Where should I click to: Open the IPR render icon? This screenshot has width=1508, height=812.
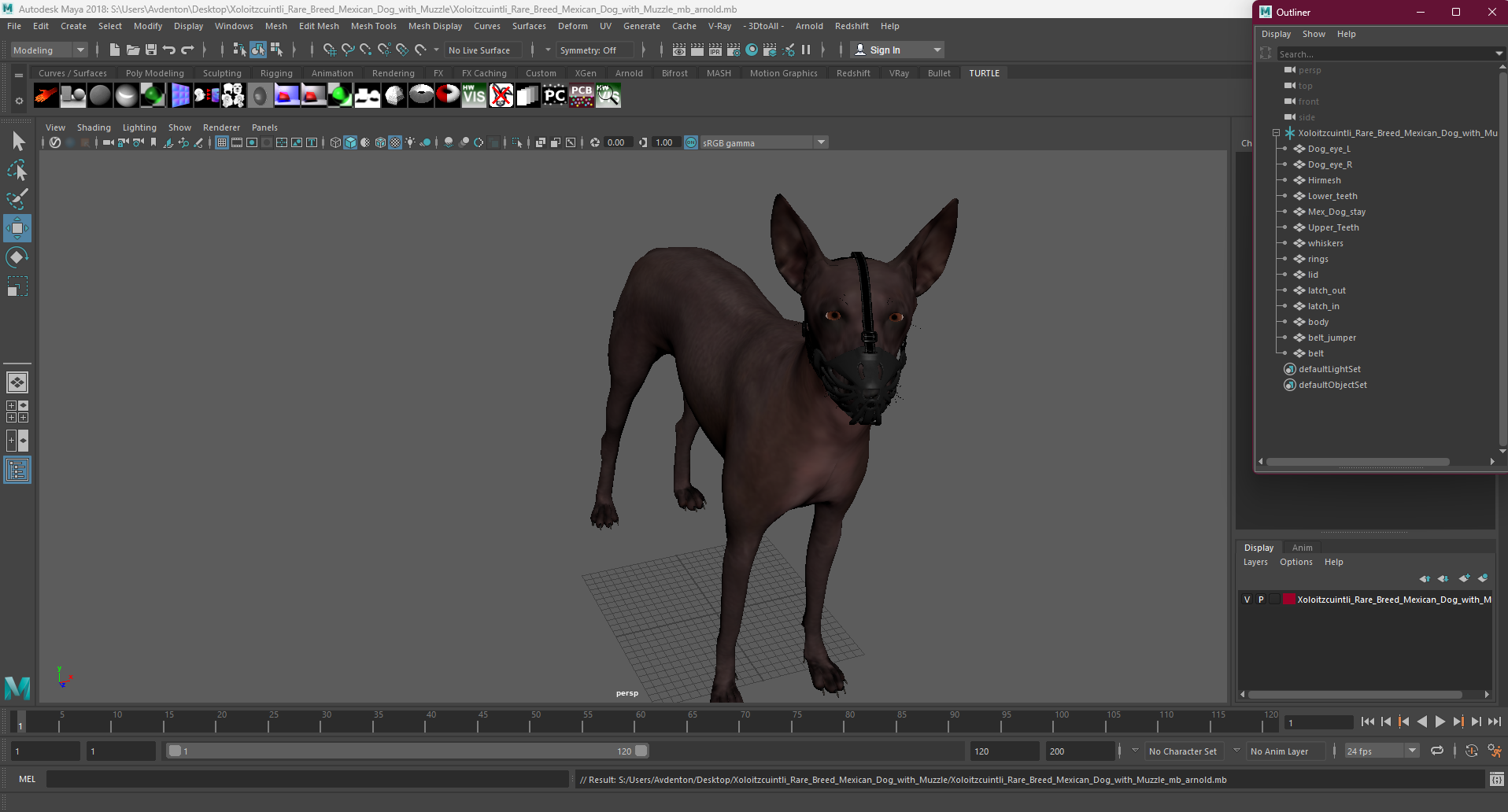[x=715, y=50]
